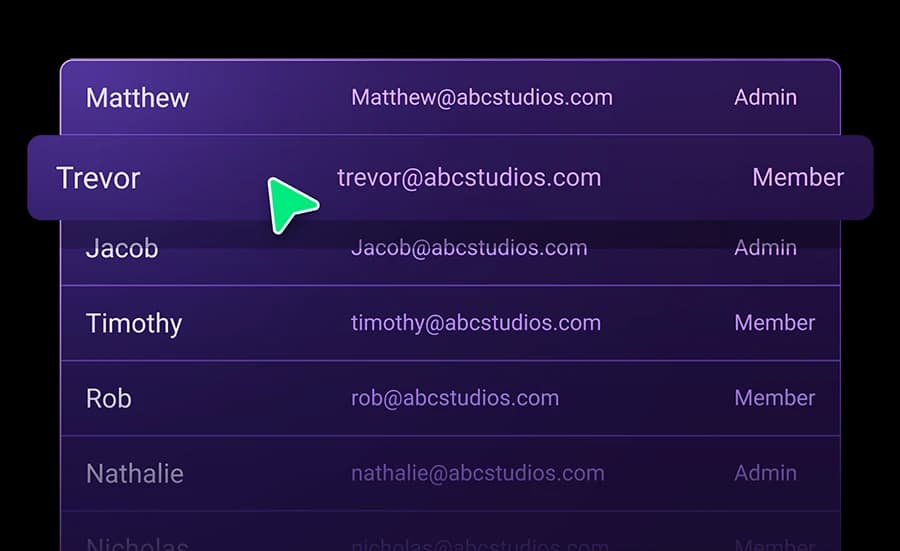This screenshot has height=551, width=900.
Task: Click the green cursor arrow icon
Action: [x=292, y=205]
